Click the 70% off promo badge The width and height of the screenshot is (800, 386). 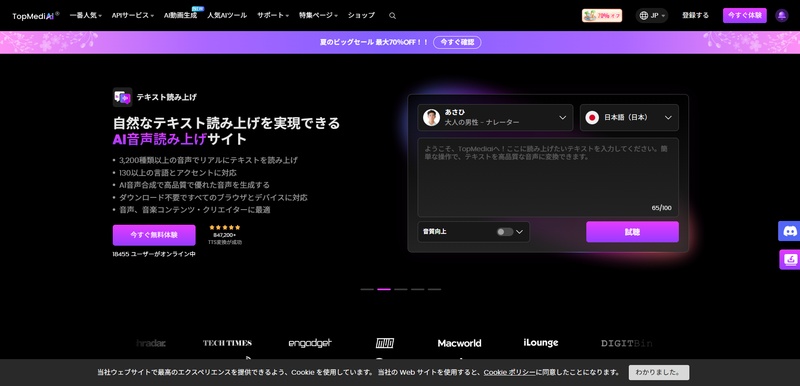[602, 16]
